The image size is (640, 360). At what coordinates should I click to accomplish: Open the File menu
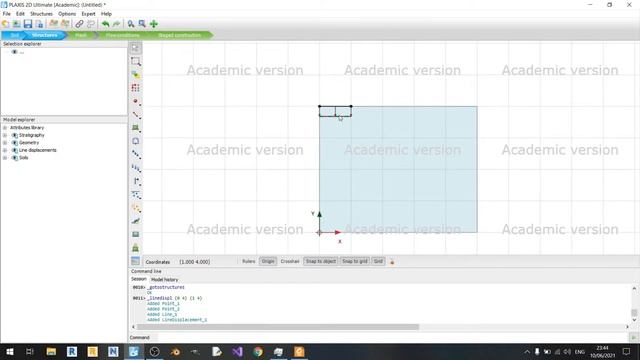coord(7,14)
